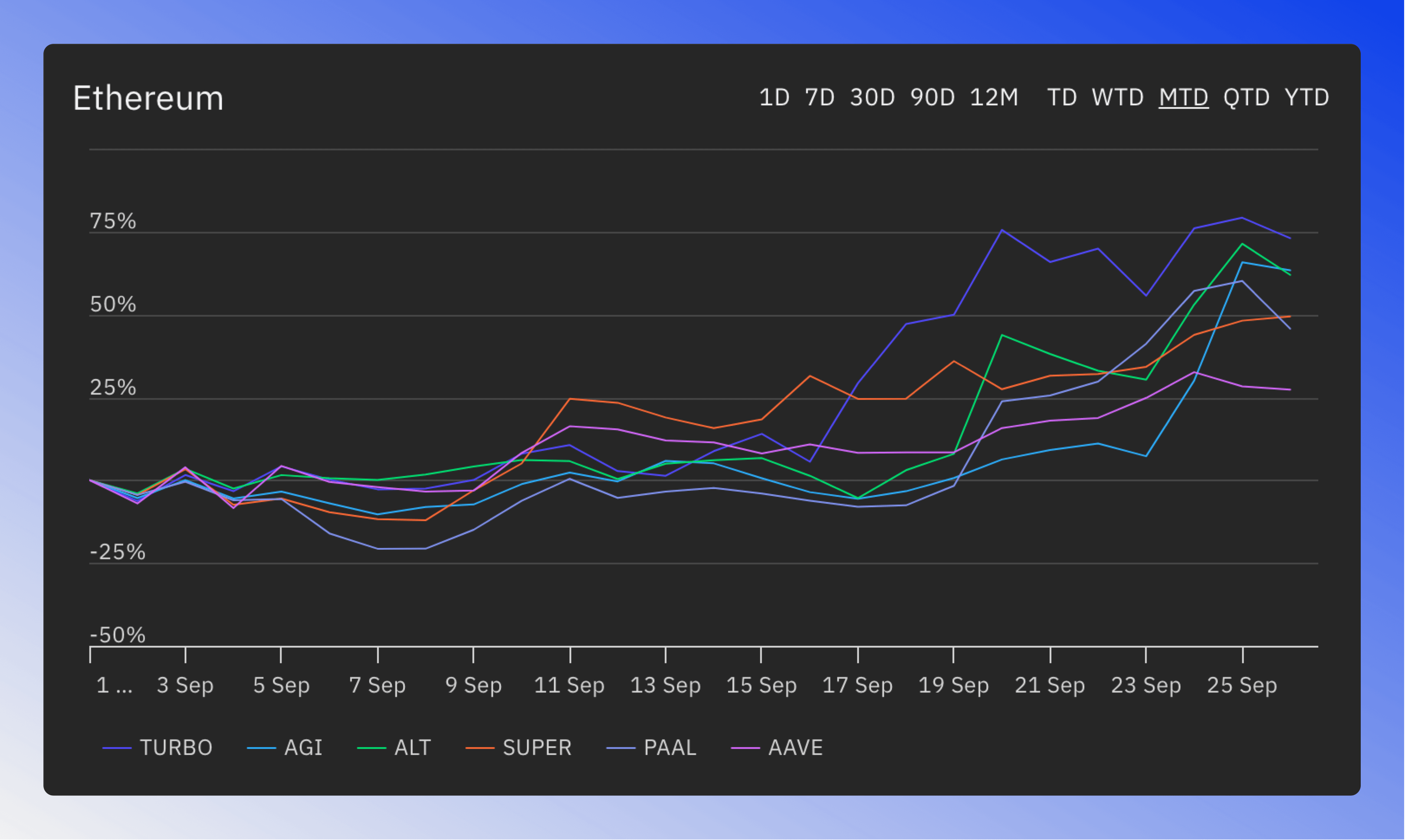The width and height of the screenshot is (1405, 840).
Task: Click the 50% y-axis label
Action: pos(113,305)
